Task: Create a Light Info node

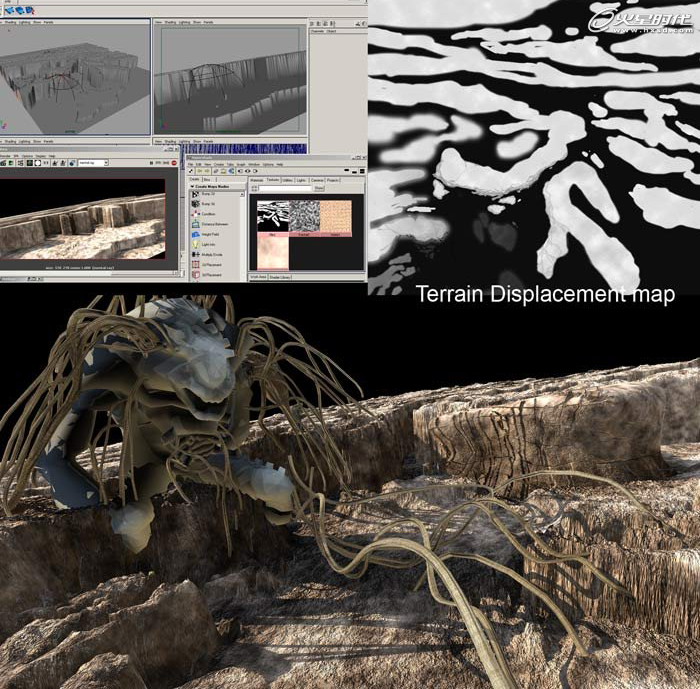Action: 204,245
